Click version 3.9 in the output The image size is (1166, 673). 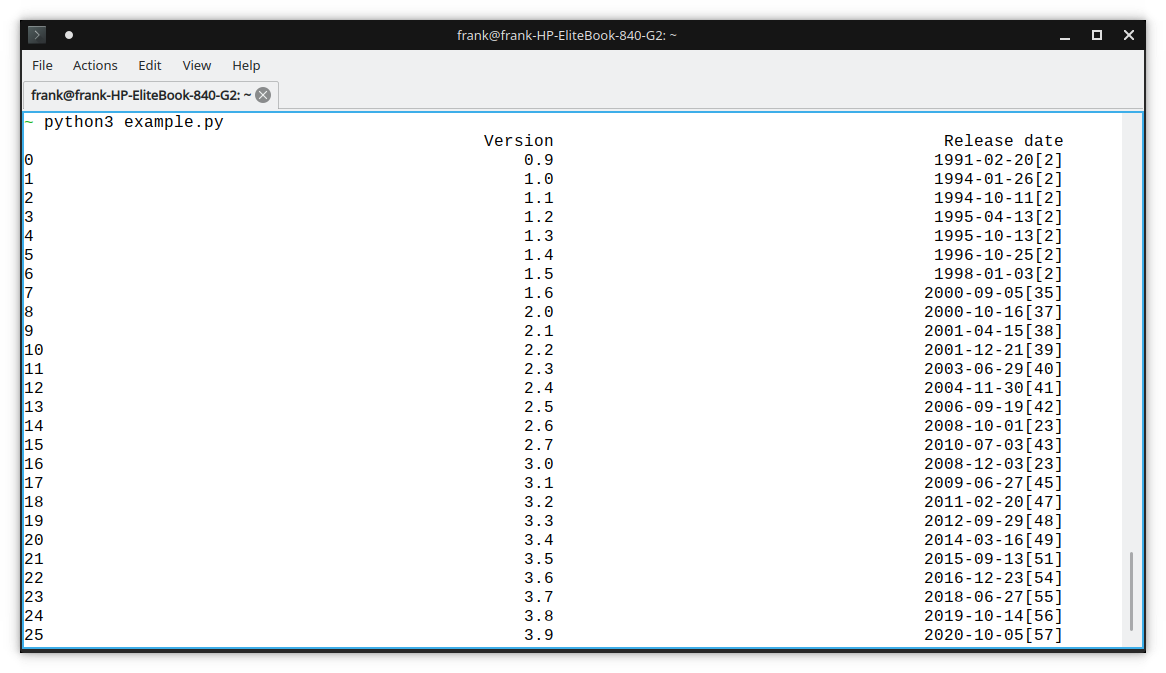coord(538,634)
